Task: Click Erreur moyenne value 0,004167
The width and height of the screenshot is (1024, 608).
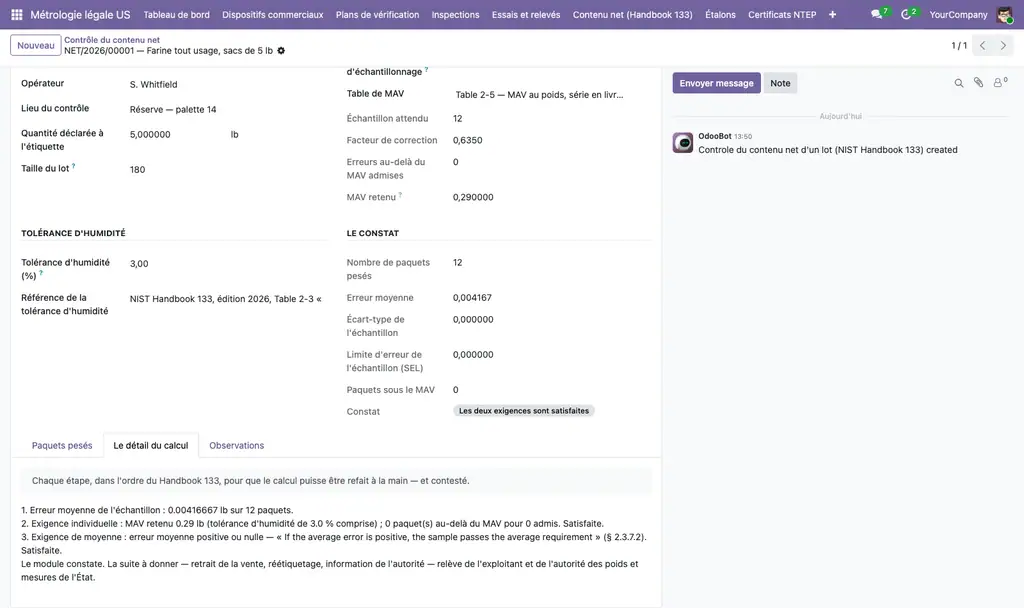Action: pyautogui.click(x=472, y=298)
